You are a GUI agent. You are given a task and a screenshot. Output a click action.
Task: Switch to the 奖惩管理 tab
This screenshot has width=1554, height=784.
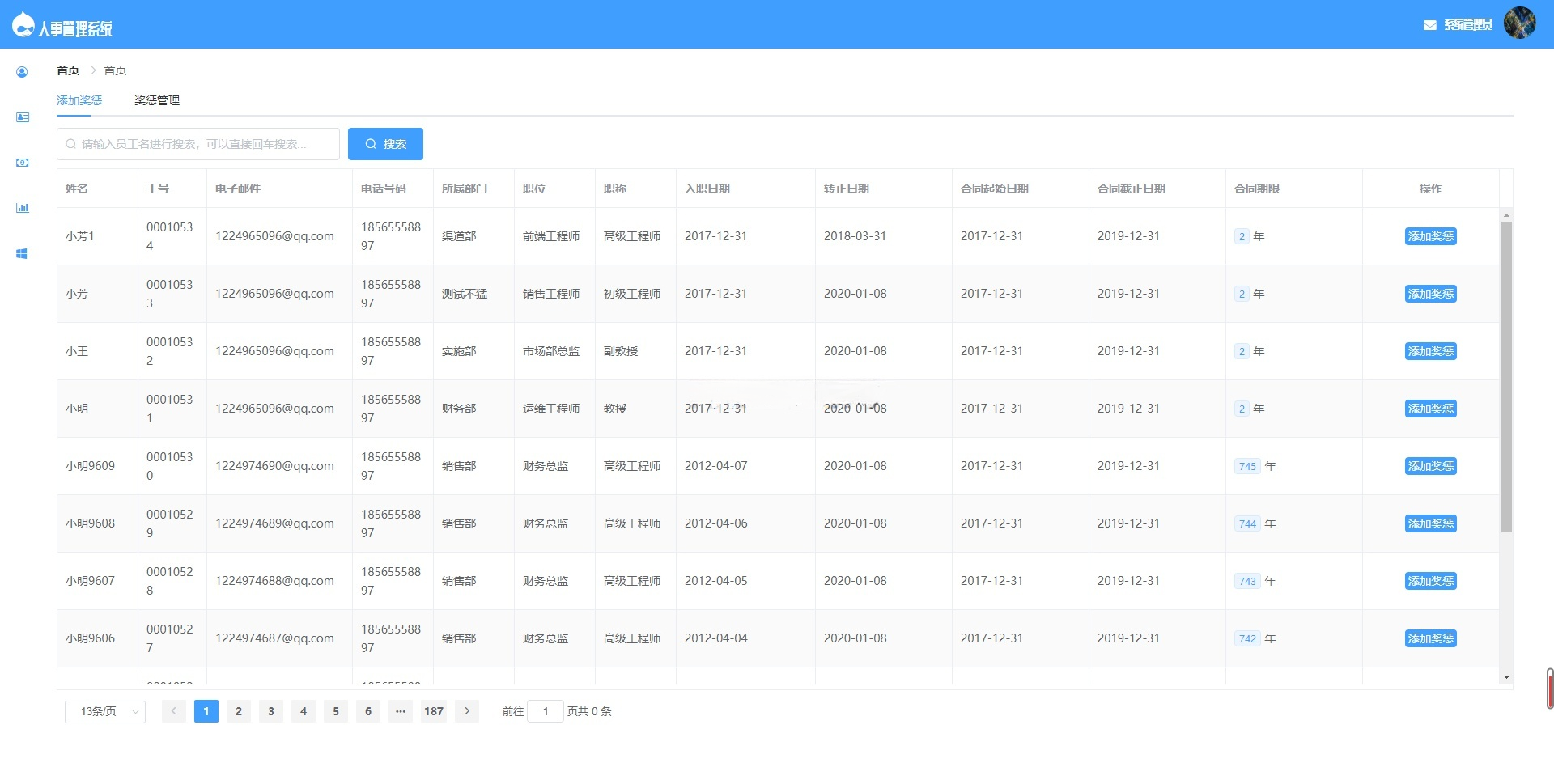click(x=156, y=100)
